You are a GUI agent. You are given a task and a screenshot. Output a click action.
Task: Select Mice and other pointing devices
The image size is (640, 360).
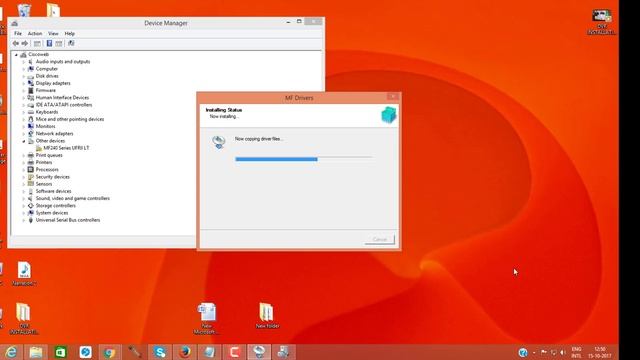70,119
